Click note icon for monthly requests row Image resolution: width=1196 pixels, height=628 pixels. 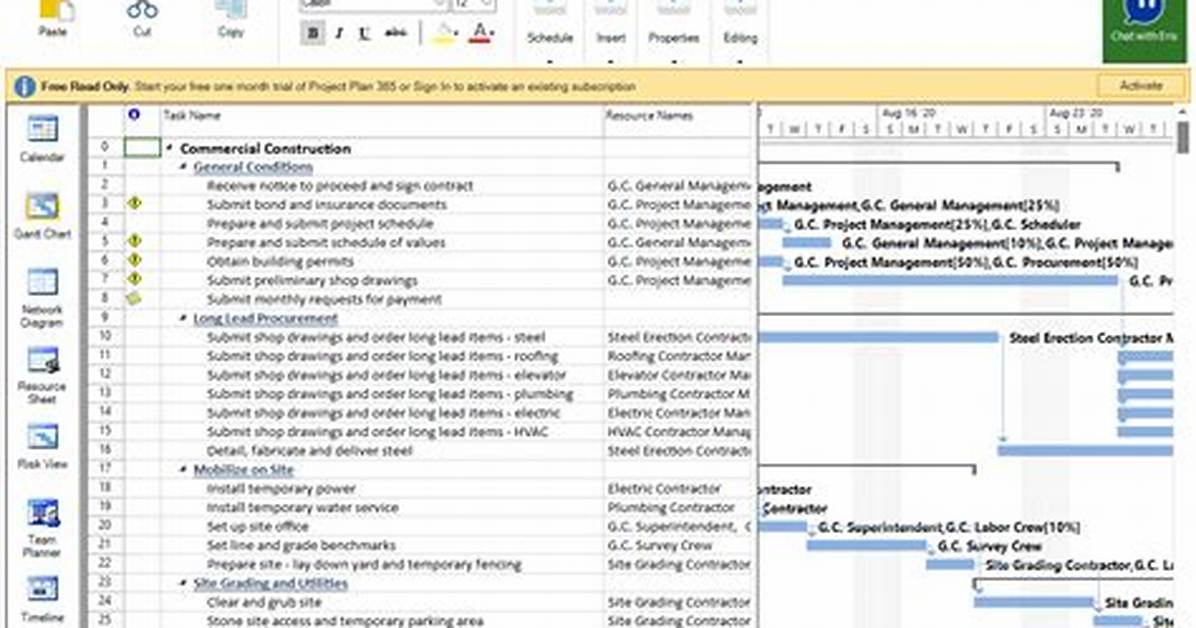(x=134, y=298)
